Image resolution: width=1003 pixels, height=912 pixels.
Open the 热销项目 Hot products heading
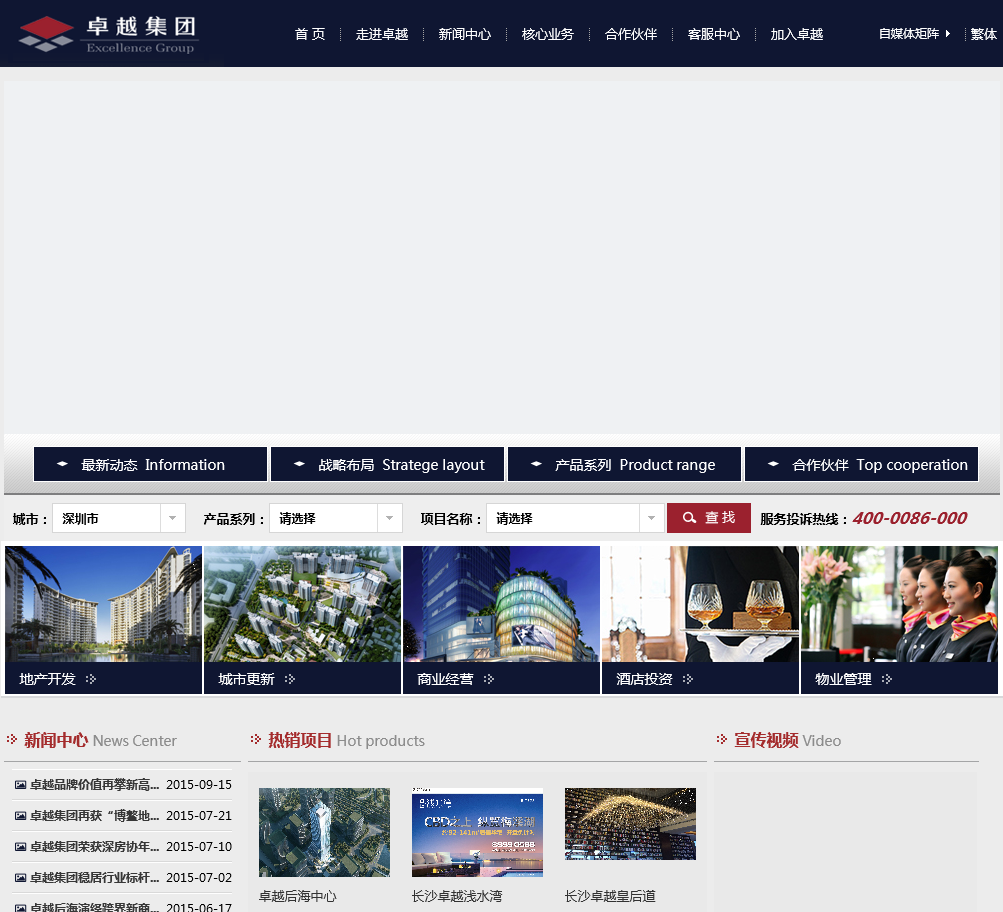pyautogui.click(x=346, y=741)
